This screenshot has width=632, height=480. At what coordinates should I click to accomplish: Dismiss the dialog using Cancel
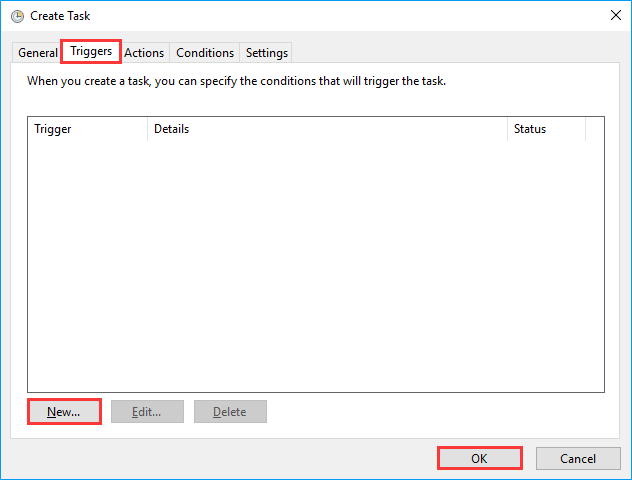point(578,458)
